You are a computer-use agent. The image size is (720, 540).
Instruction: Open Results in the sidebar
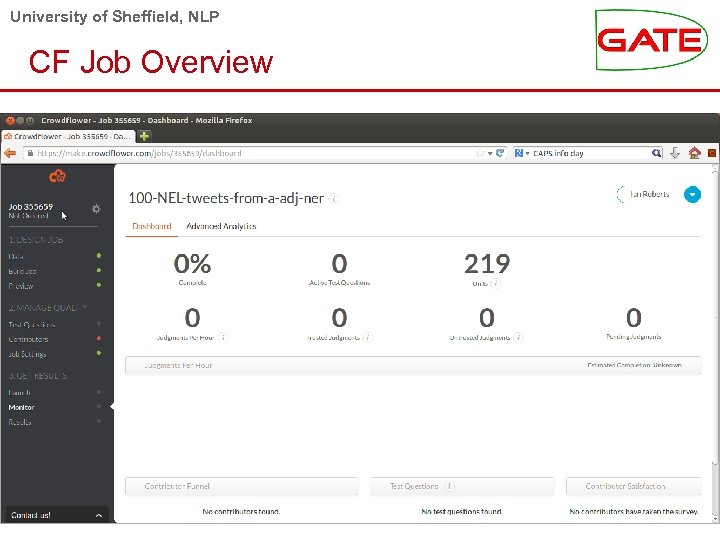pos(19,422)
